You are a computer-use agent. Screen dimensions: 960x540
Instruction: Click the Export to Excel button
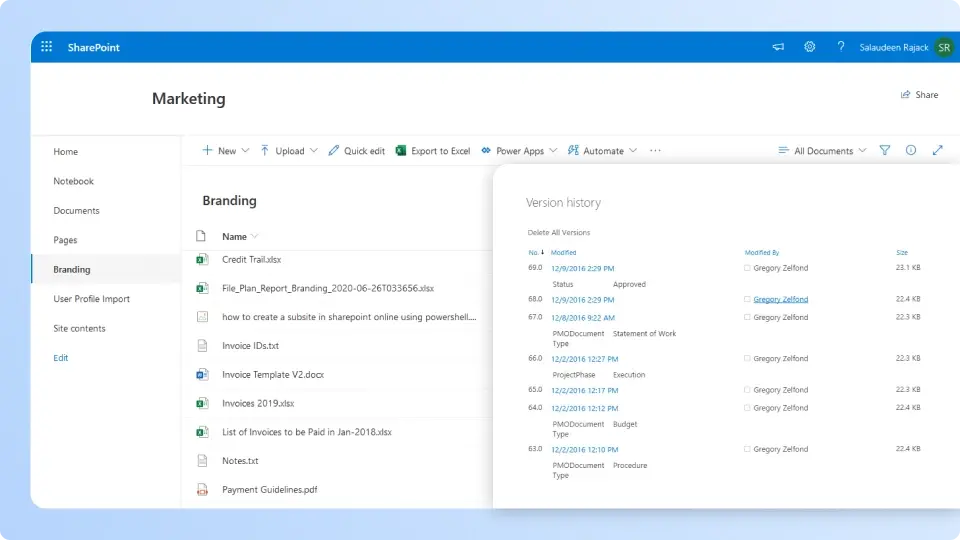point(433,151)
